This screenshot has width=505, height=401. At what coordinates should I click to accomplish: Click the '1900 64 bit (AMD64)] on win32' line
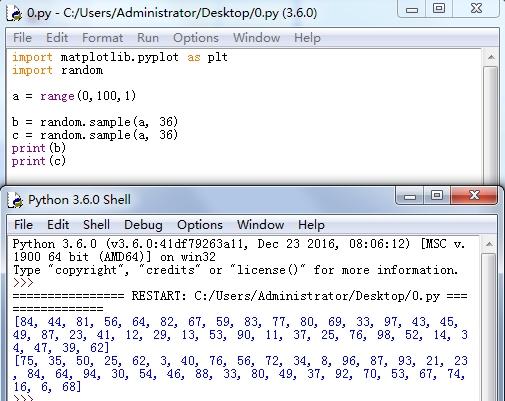tap(114, 257)
